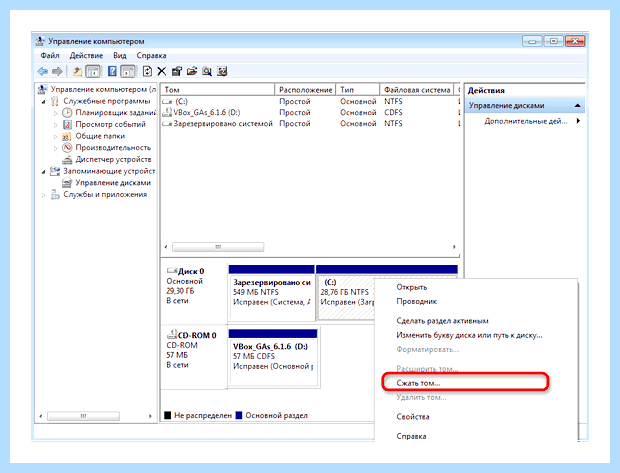Select the Управление дисками tree icon
The image size is (620, 473).
point(67,183)
